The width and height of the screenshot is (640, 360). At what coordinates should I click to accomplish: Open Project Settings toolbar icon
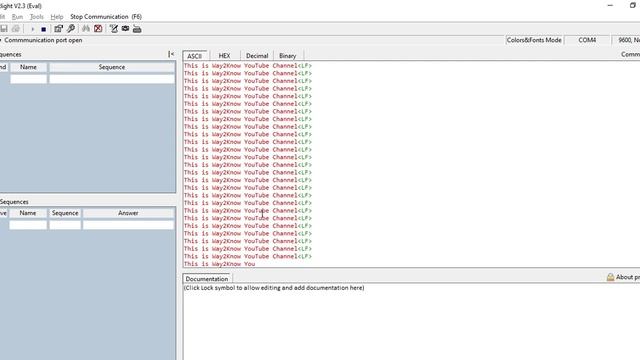(58, 29)
